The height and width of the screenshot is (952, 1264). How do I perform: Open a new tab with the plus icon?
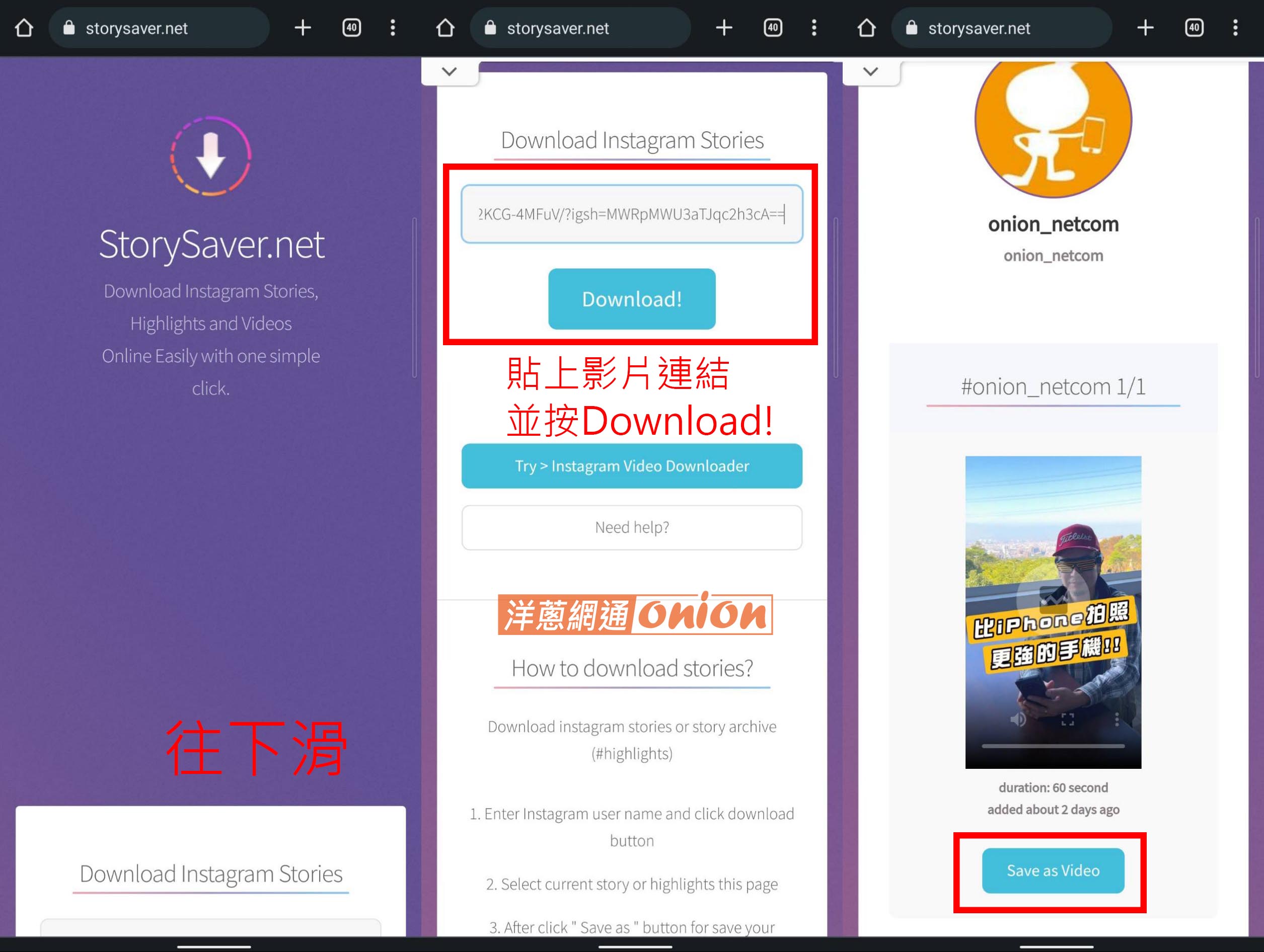point(303,27)
